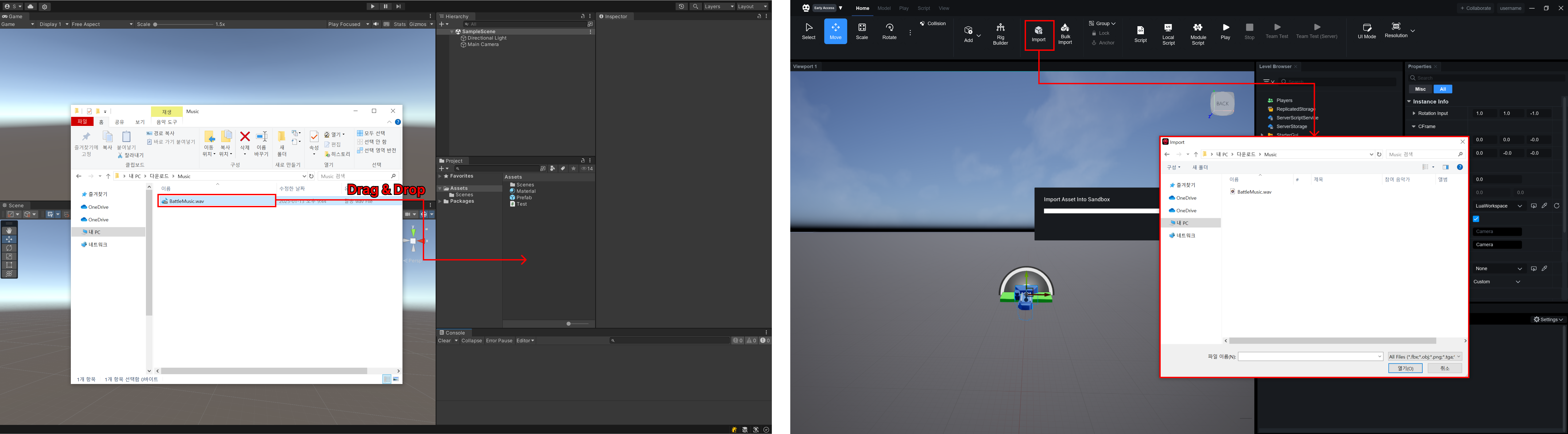Adjust the Game view Scale slider

pyautogui.click(x=156, y=24)
